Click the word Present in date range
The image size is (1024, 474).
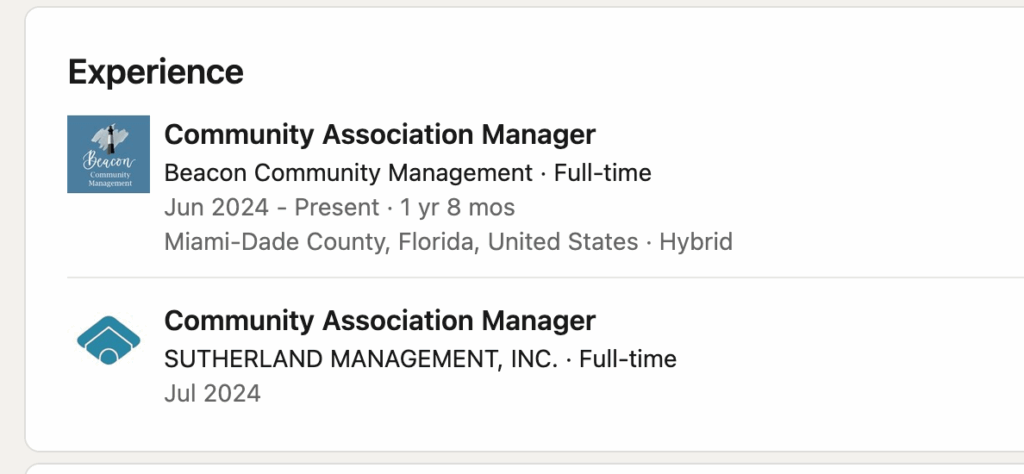[334, 208]
